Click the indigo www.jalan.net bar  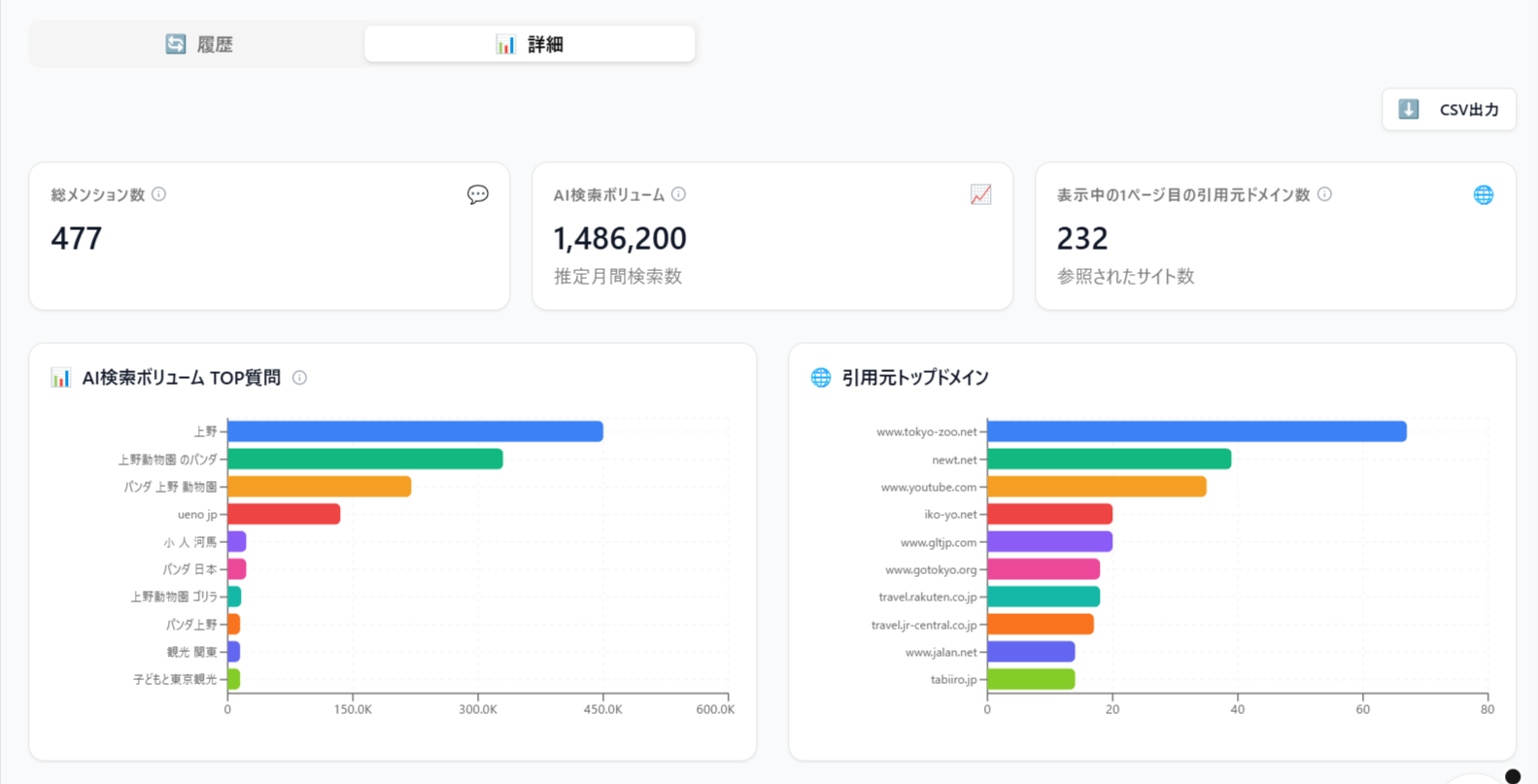[x=1032, y=652]
